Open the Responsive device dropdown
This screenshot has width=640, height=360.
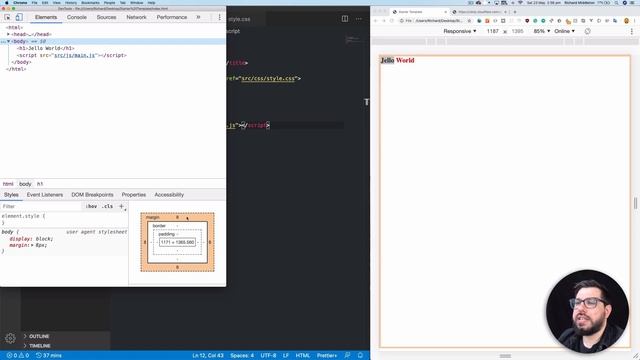(460, 31)
